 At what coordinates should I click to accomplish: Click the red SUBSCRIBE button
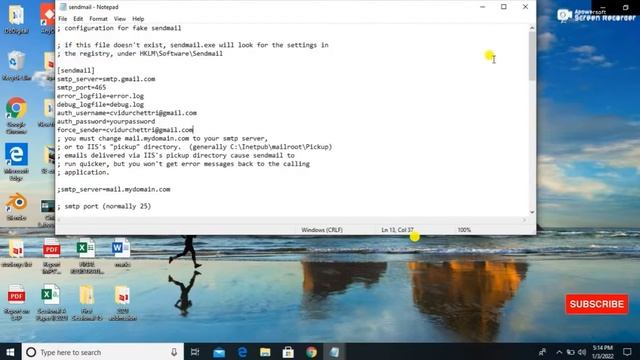tap(596, 304)
